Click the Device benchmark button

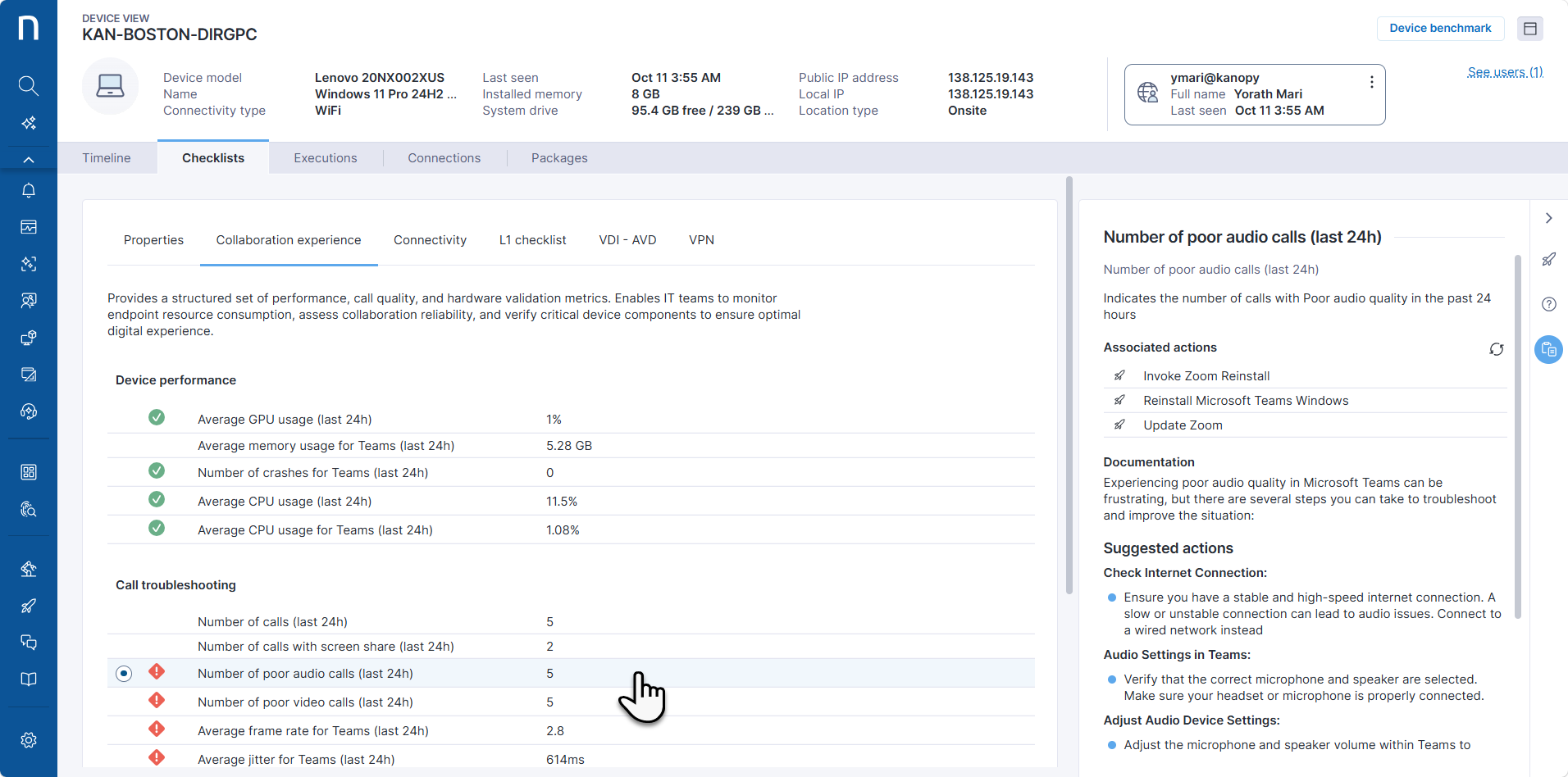1440,28
